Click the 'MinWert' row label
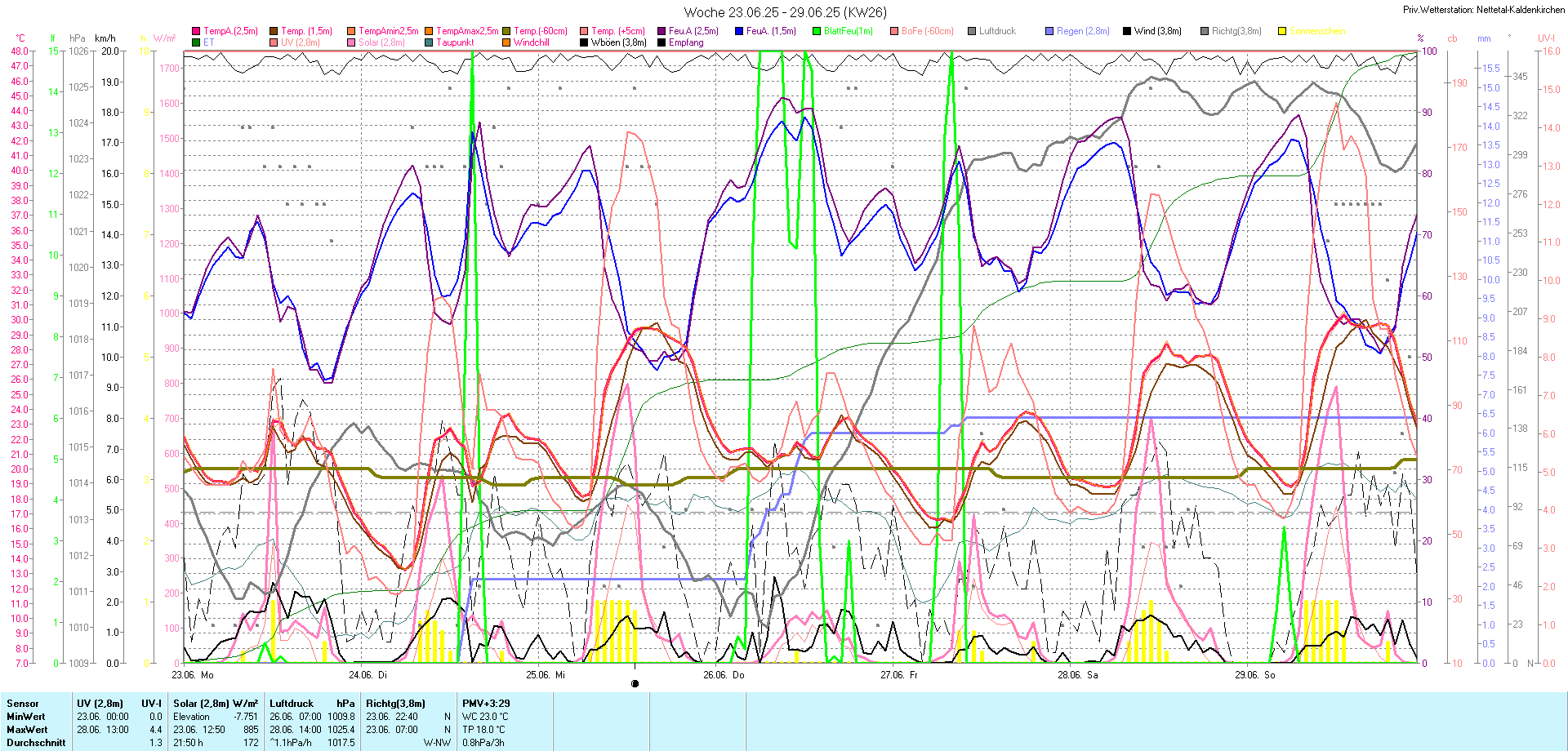 pyautogui.click(x=27, y=717)
